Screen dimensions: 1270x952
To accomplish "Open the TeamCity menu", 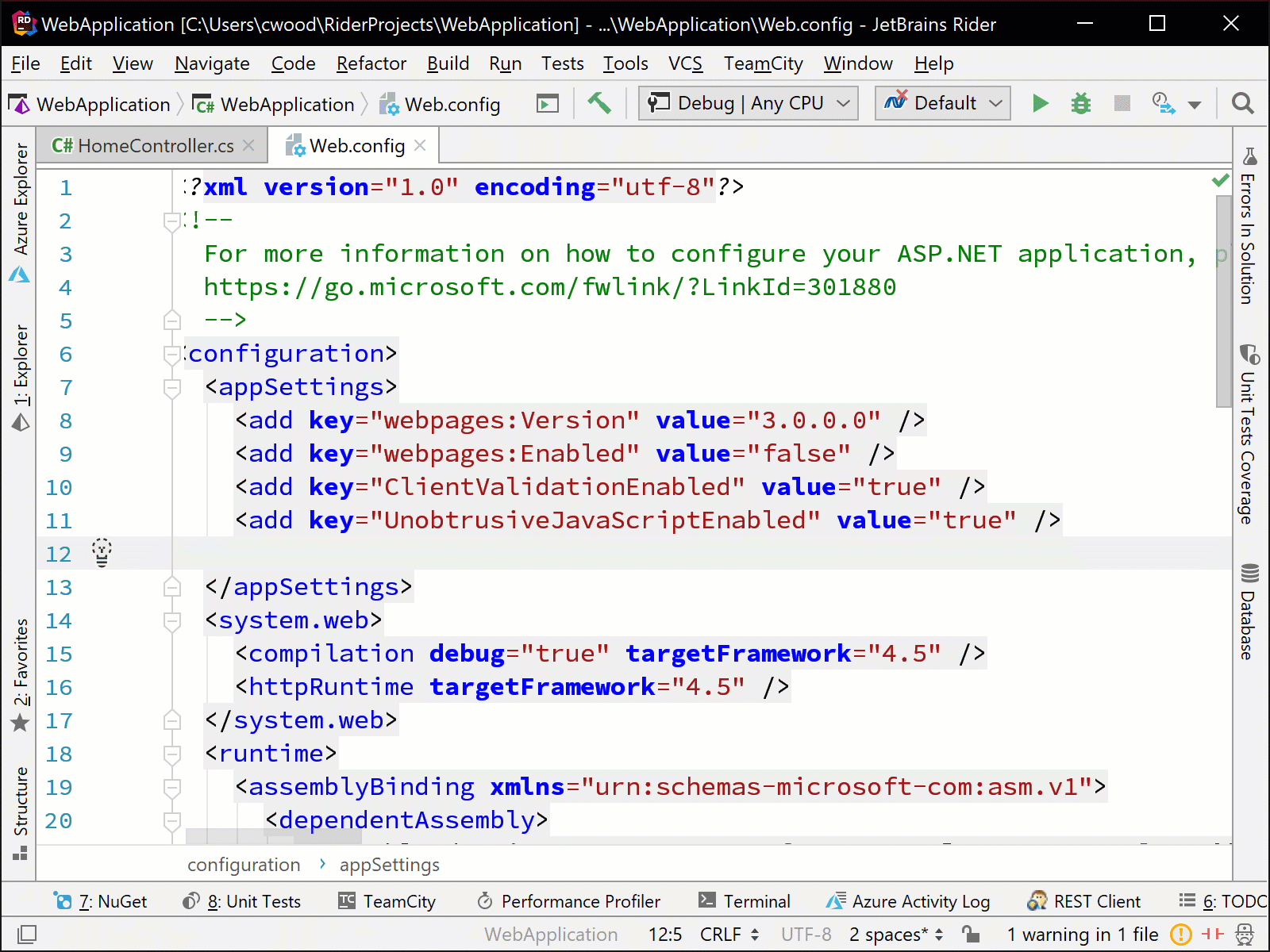I will point(763,63).
